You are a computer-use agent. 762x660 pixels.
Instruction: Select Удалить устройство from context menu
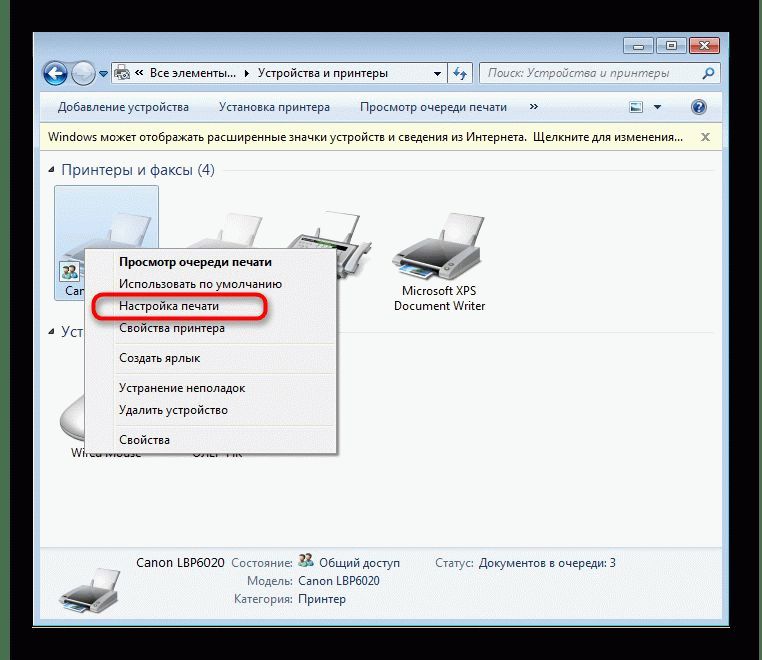(x=173, y=410)
